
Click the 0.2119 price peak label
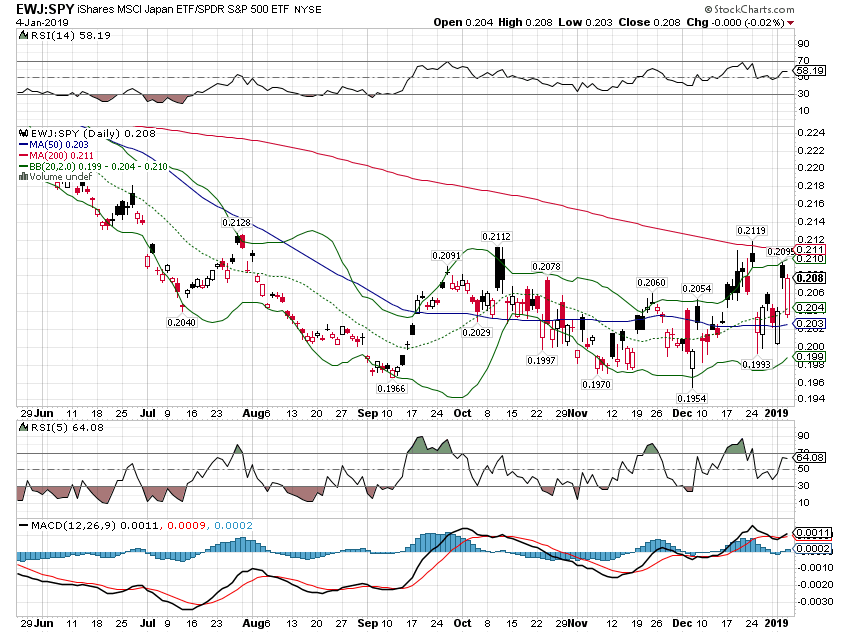[x=751, y=231]
